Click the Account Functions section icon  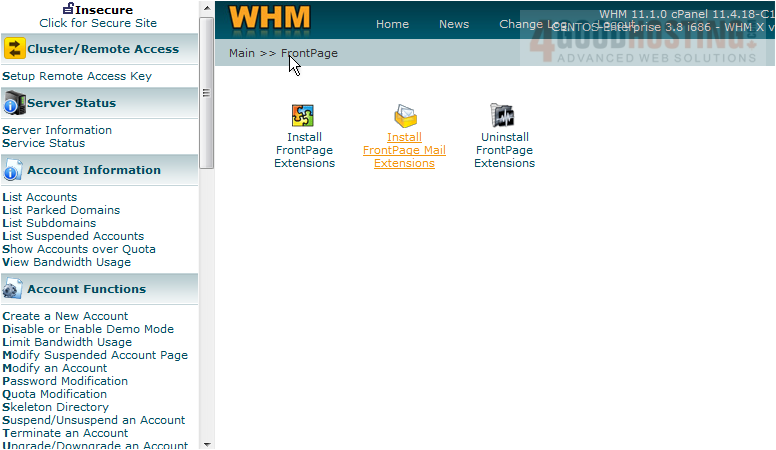point(14,289)
